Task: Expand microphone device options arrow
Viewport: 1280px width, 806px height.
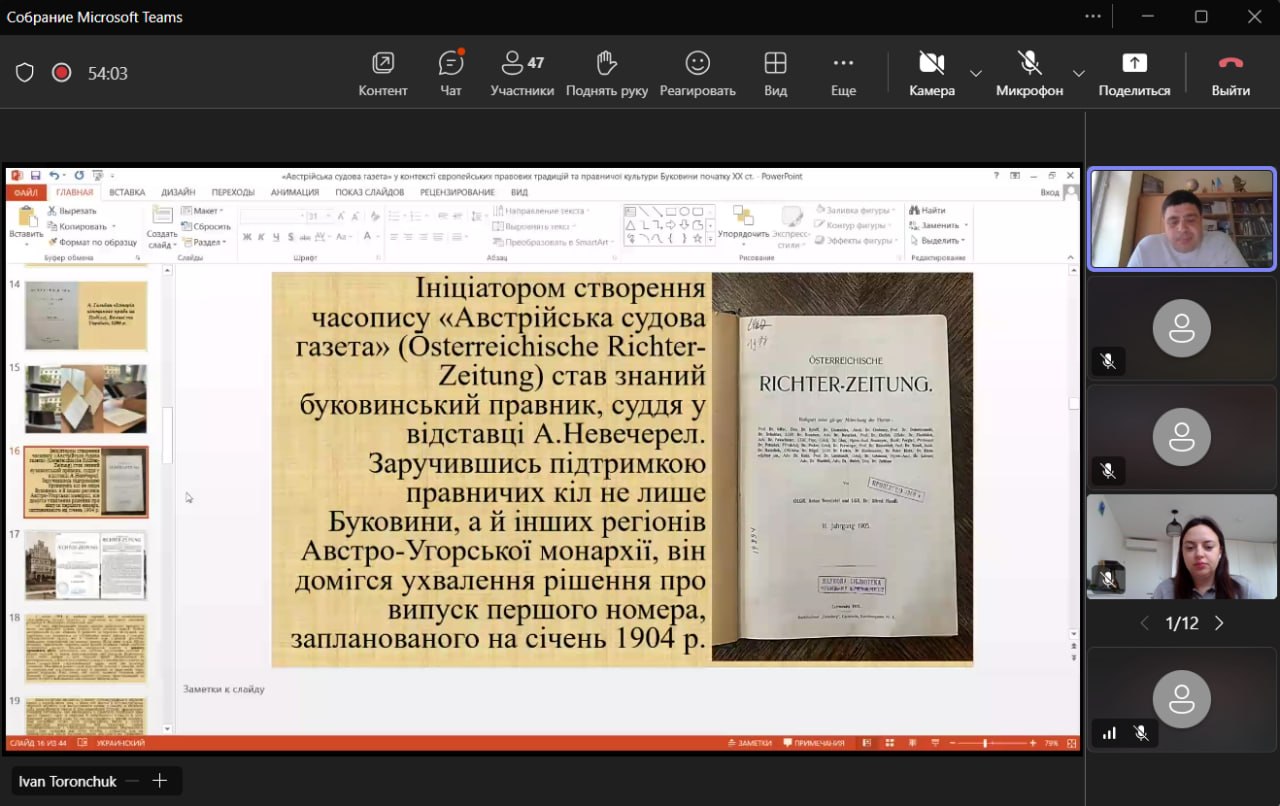Action: [x=1078, y=73]
